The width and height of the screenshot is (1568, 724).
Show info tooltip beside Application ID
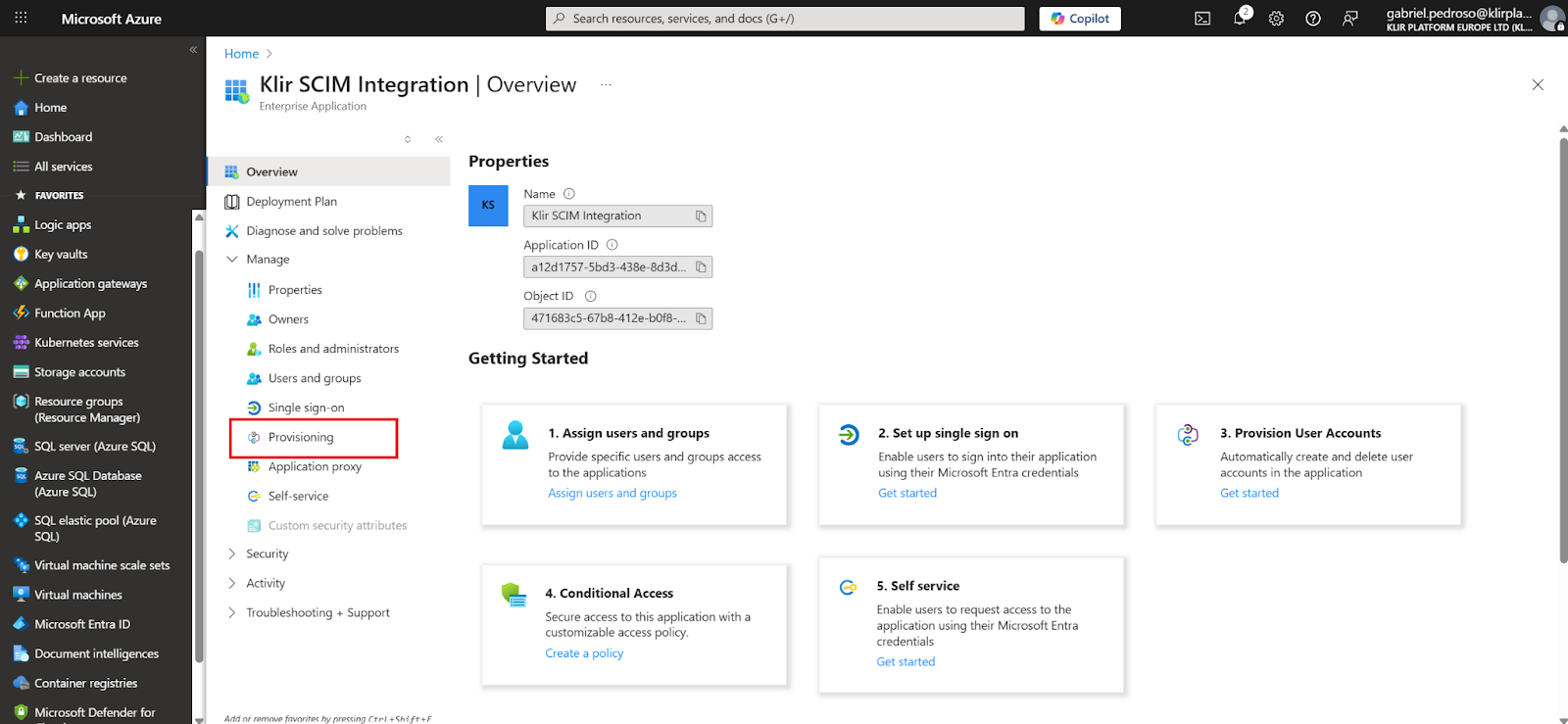tap(612, 245)
